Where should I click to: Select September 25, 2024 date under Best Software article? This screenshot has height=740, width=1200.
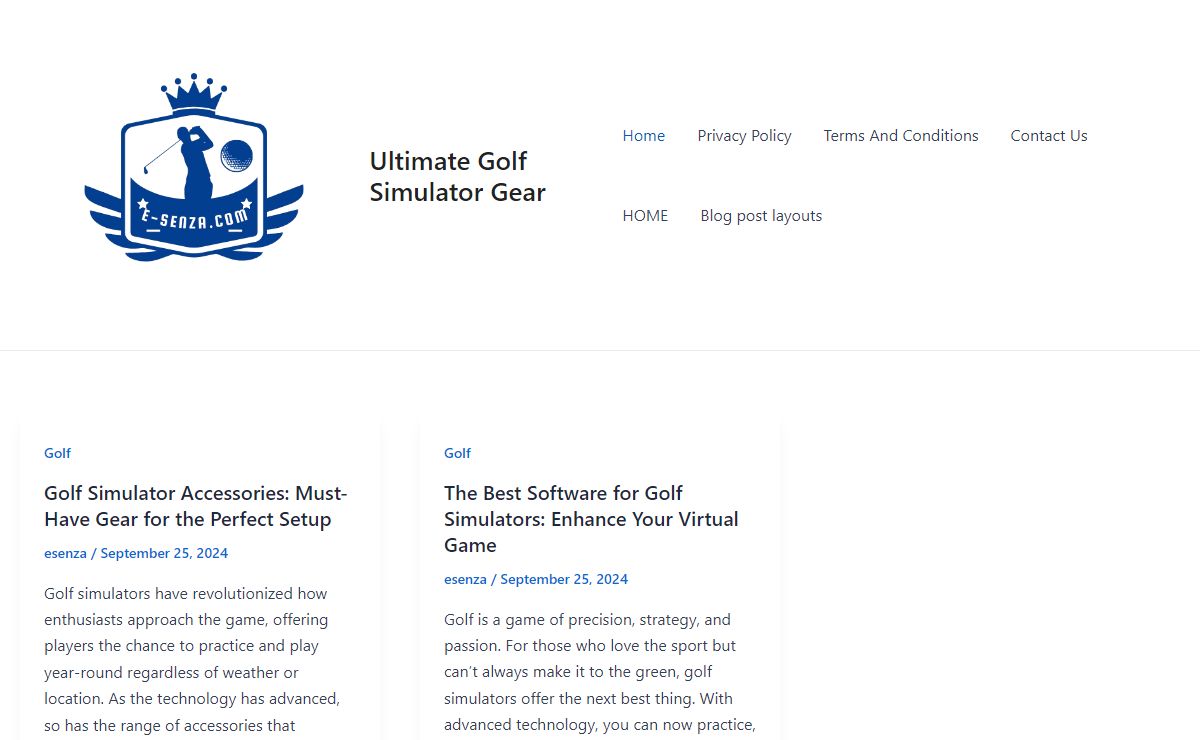coord(564,579)
